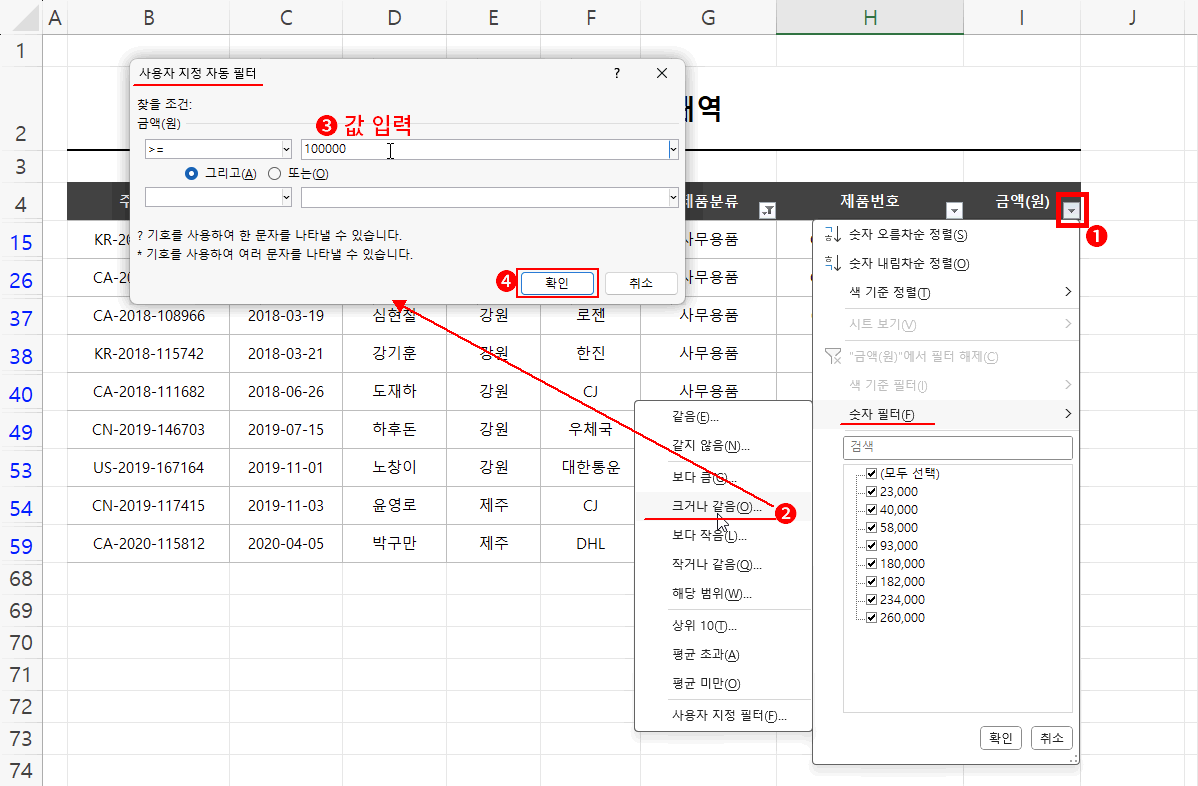Open the dropdown of the 100000 value field
This screenshot has height=786, width=1198.
pos(673,150)
